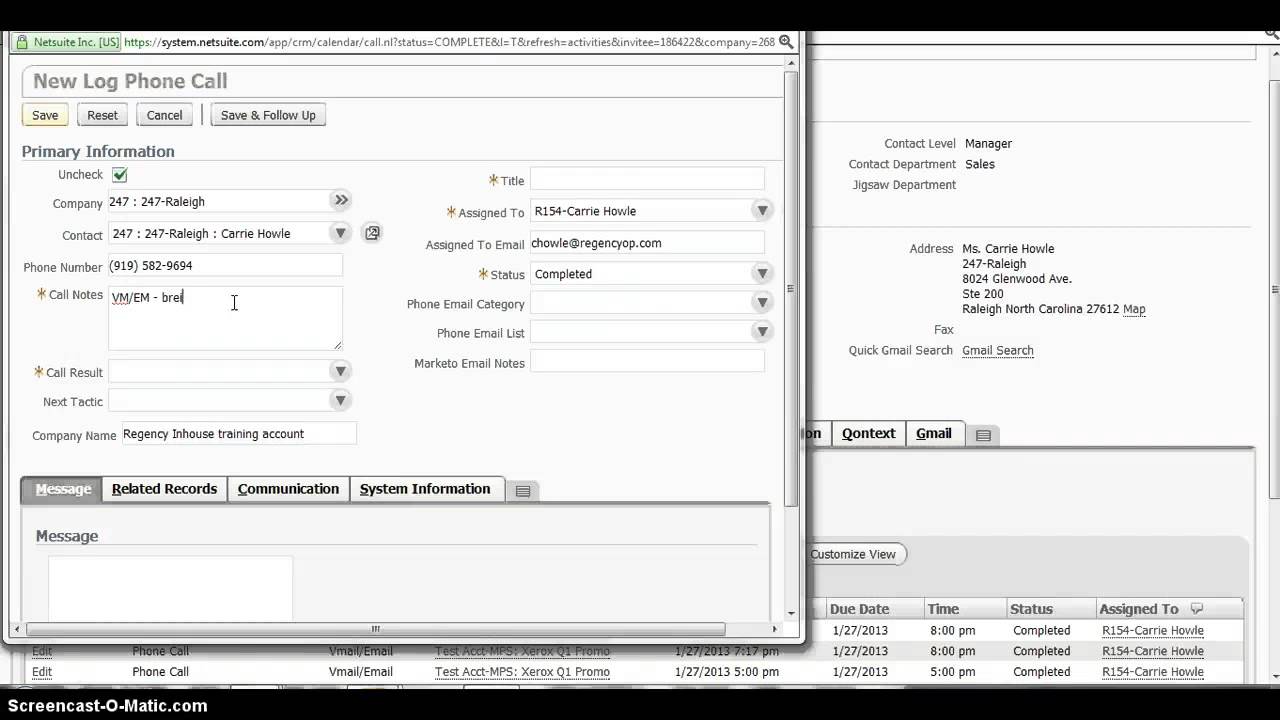Open the Communication tab
Viewport: 1280px width, 720px height.
point(288,489)
